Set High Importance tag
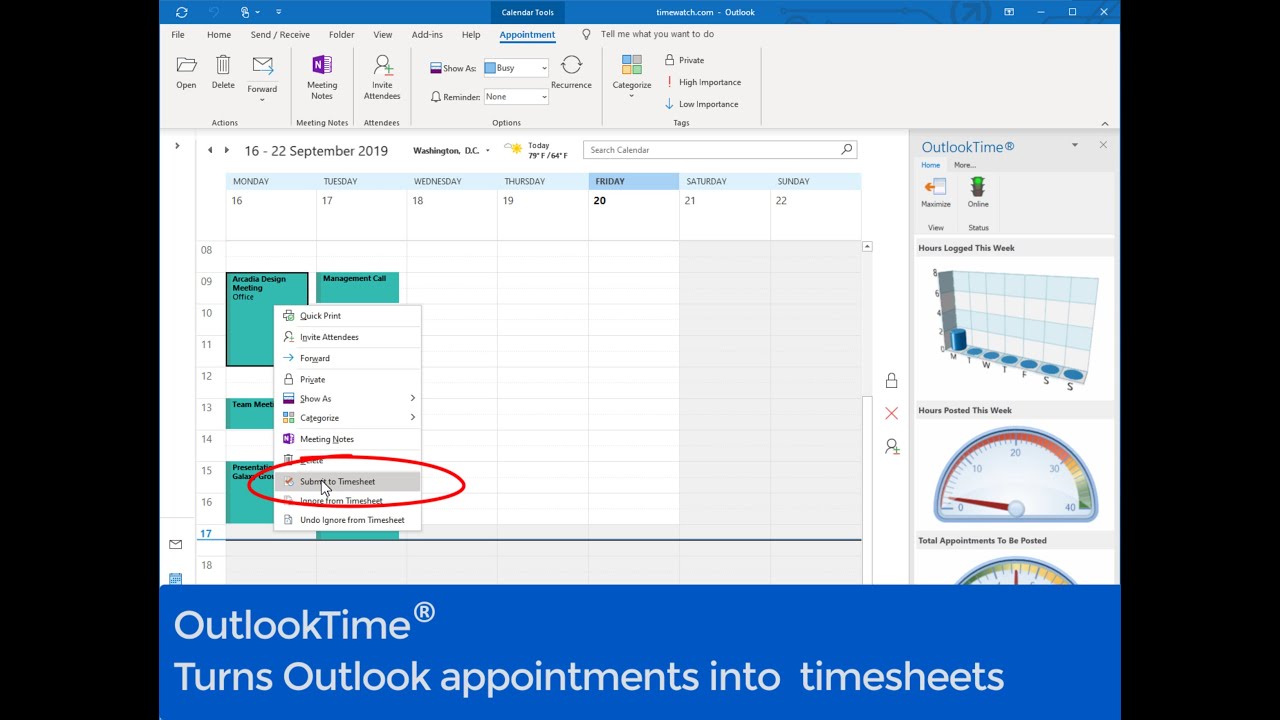Screen dimensions: 1280x720 pos(703,82)
